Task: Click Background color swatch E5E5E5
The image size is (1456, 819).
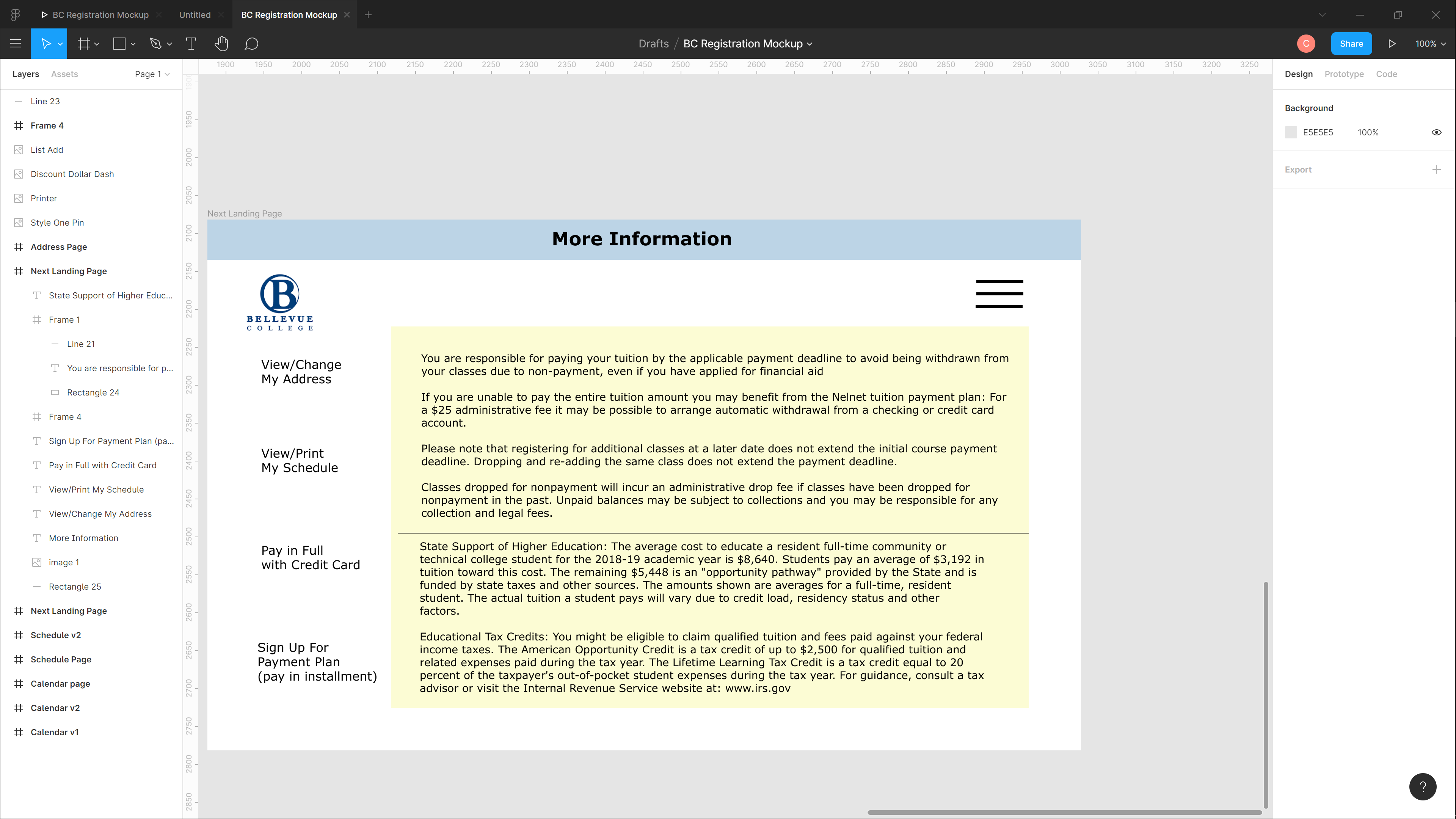Action: 1291,132
